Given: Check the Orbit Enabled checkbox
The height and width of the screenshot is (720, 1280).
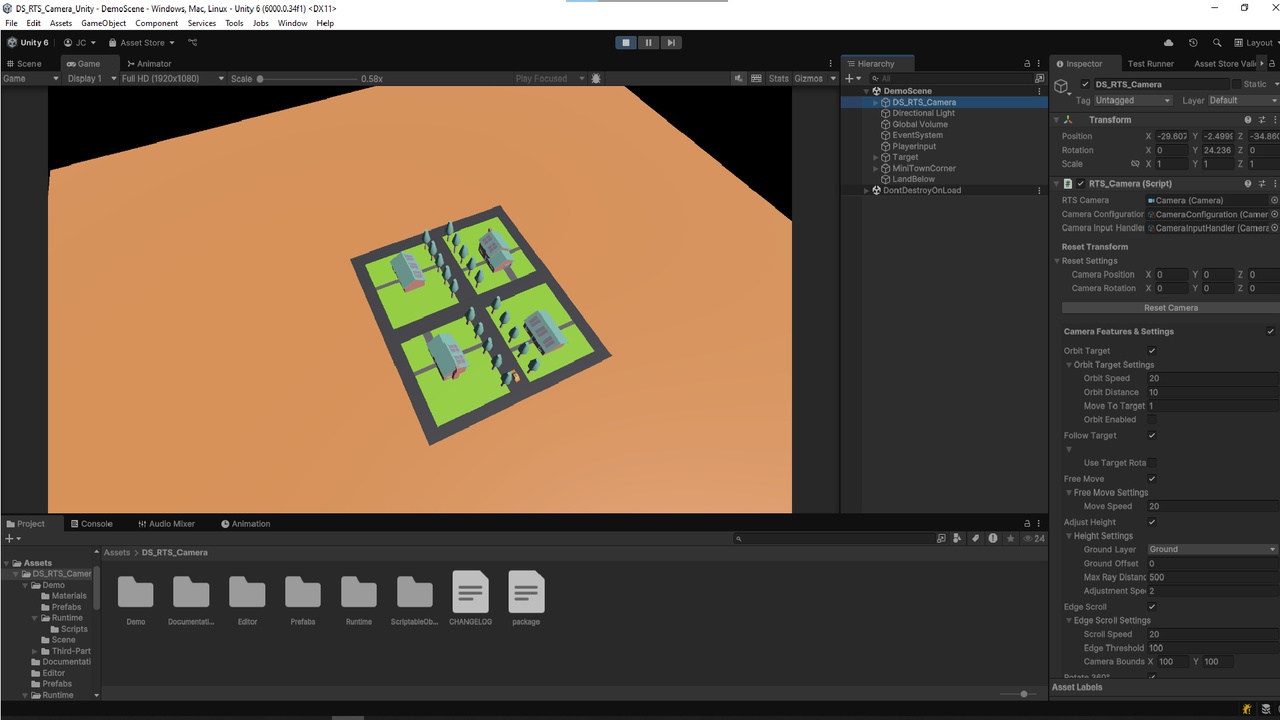Looking at the screenshot, I should click(1152, 420).
